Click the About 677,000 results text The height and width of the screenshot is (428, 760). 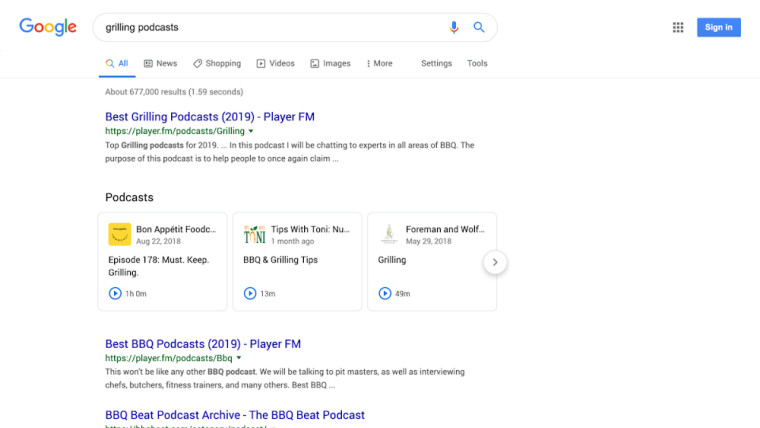click(x=174, y=92)
